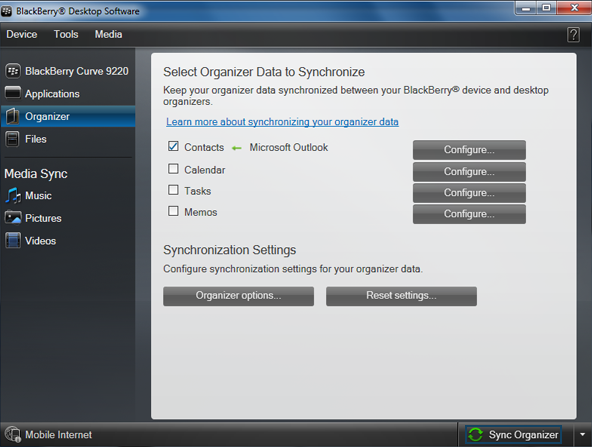Click the Mobile Internet globe icon

pos(12,435)
